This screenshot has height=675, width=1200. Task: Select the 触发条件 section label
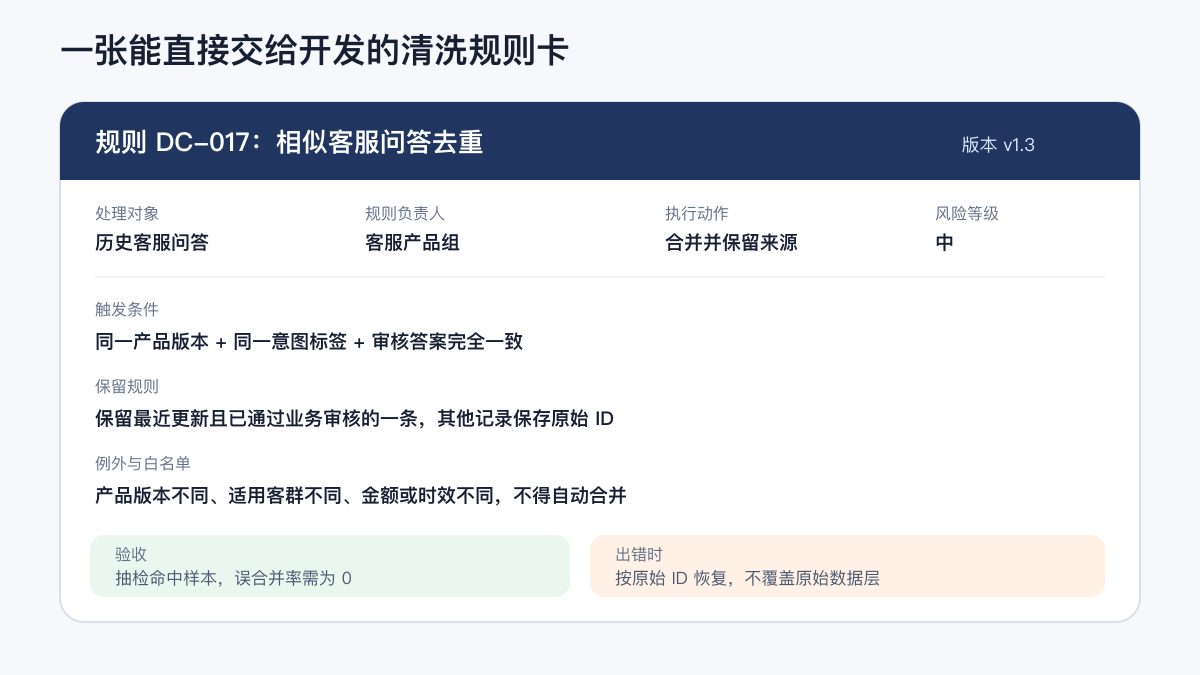pos(127,310)
